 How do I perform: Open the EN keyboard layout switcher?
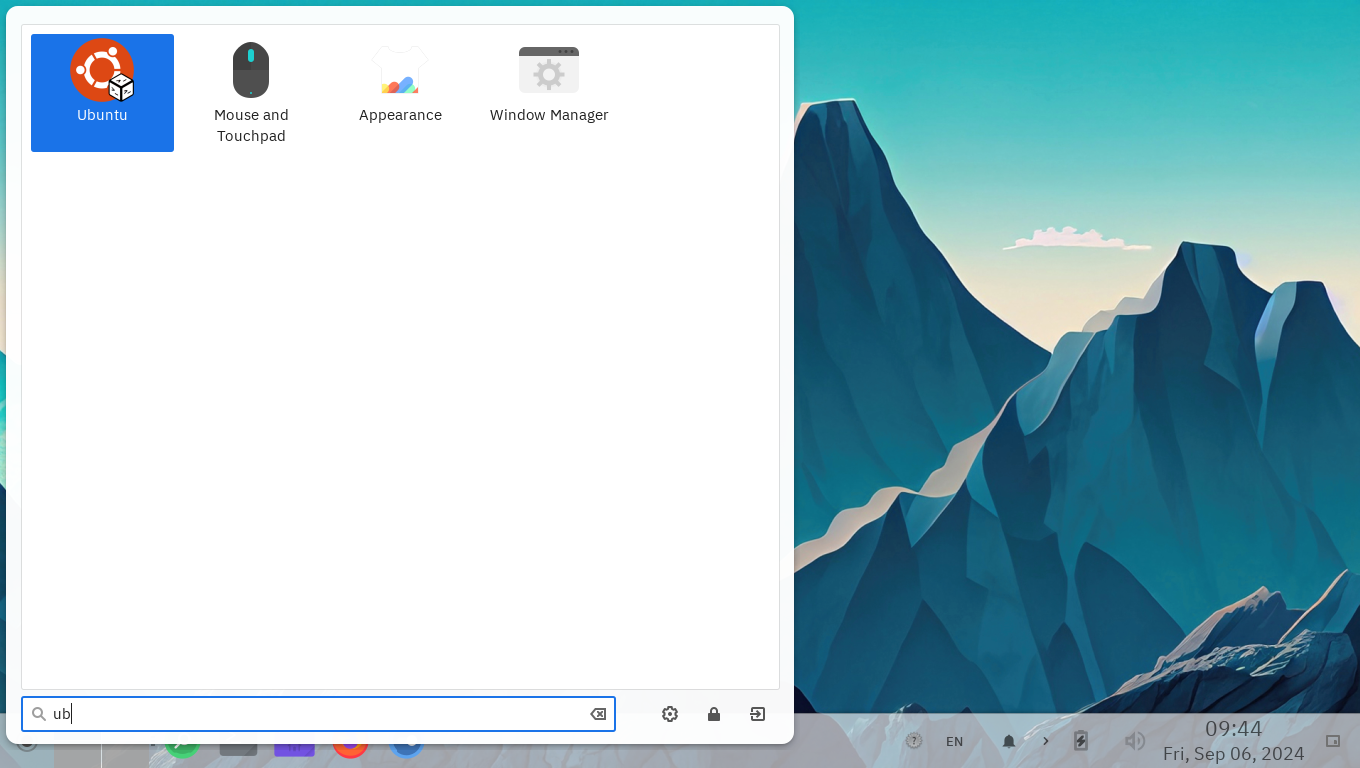click(954, 741)
